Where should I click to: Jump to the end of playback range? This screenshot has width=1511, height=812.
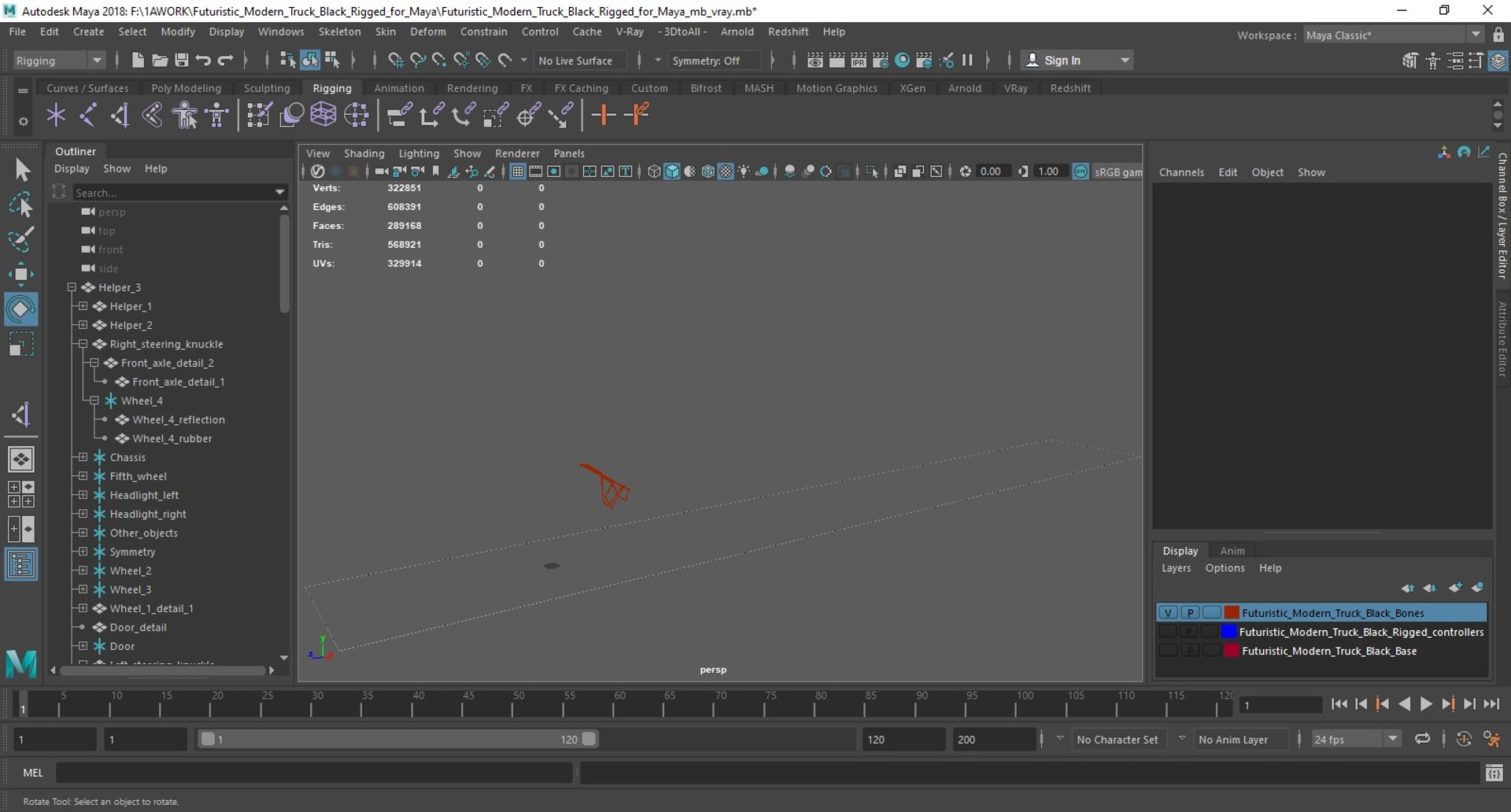pyautogui.click(x=1491, y=704)
